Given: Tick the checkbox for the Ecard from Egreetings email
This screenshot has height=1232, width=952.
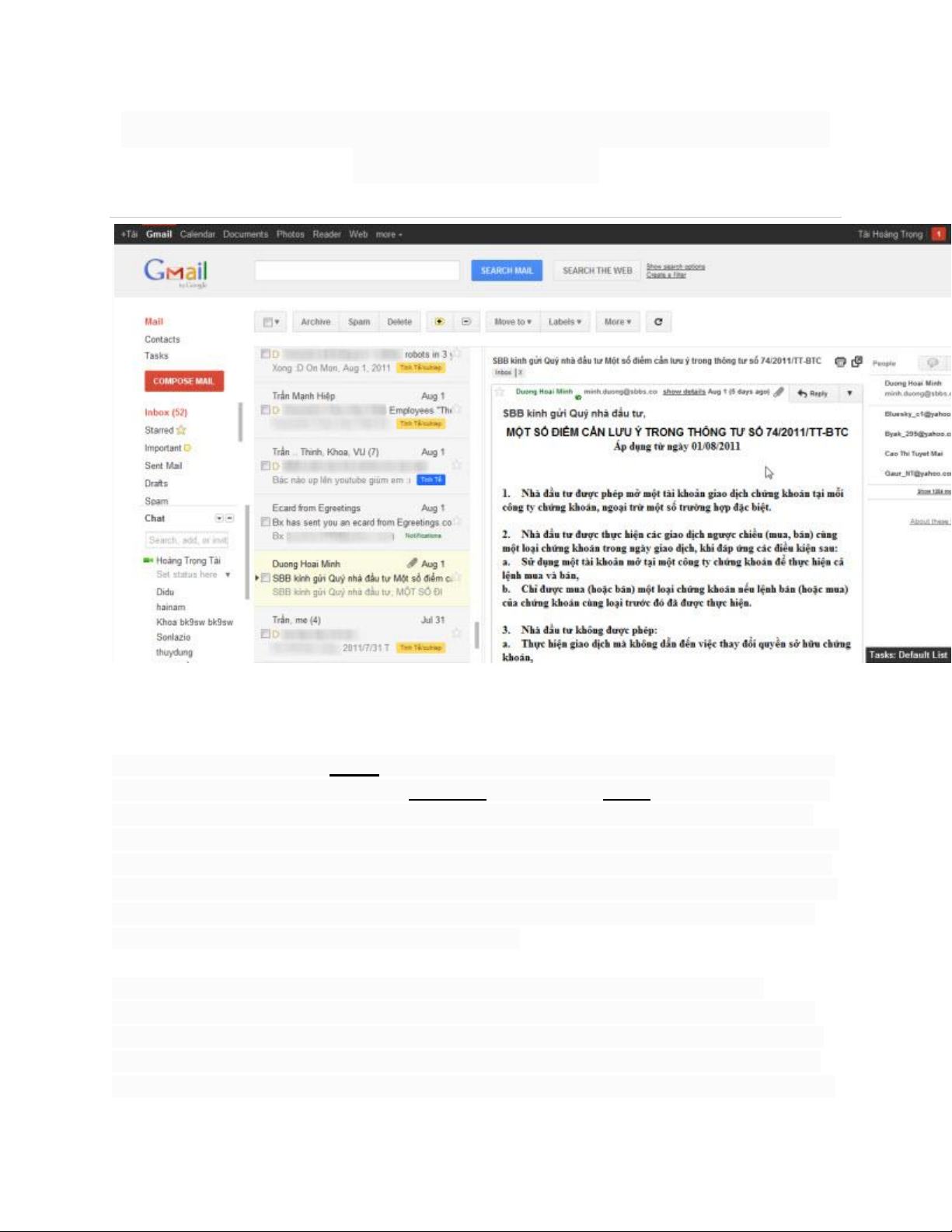Looking at the screenshot, I should (266, 522).
